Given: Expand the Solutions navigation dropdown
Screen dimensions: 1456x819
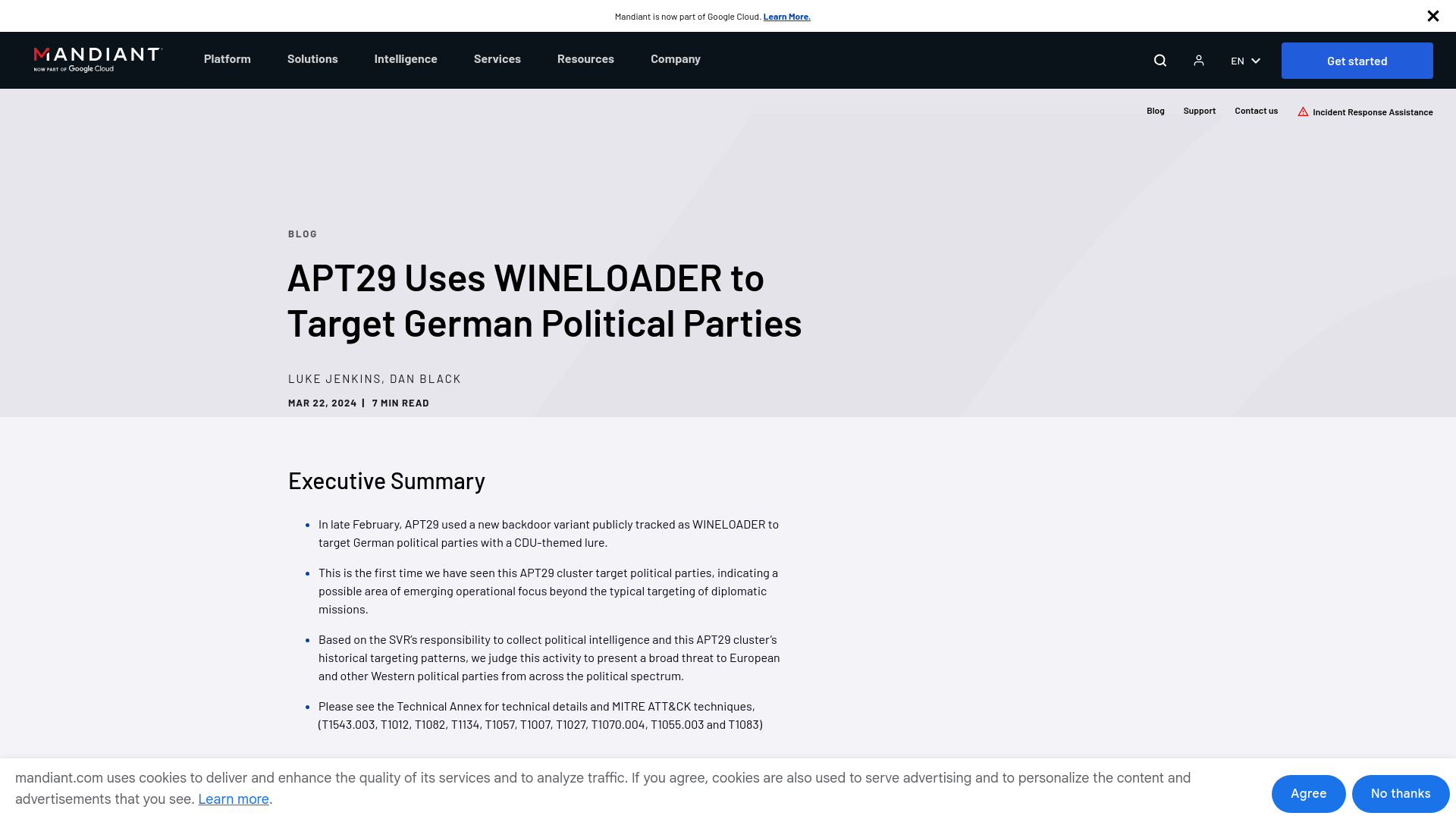Looking at the screenshot, I should pos(312,58).
